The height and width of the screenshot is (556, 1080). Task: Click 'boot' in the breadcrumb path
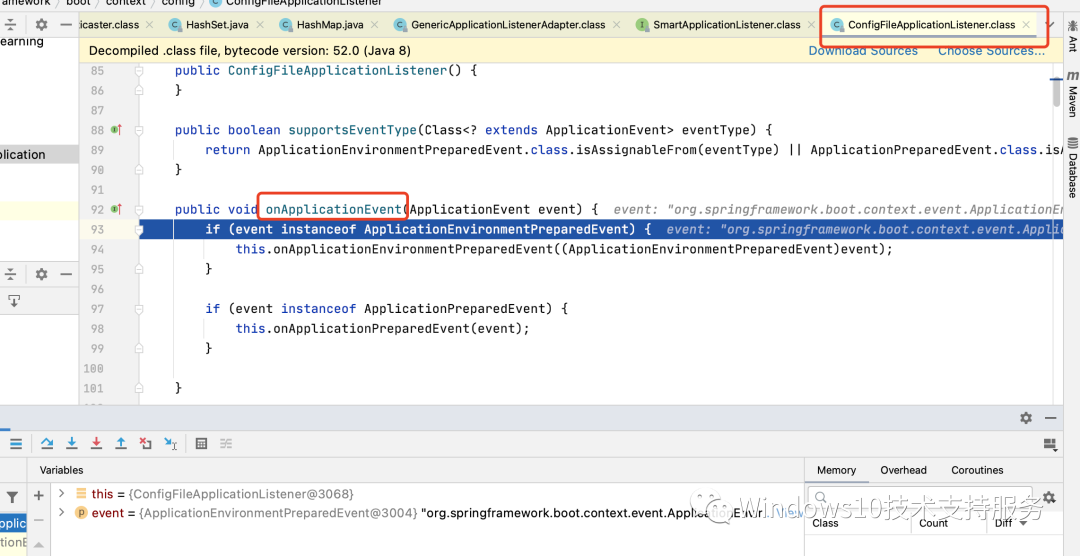click(x=78, y=3)
